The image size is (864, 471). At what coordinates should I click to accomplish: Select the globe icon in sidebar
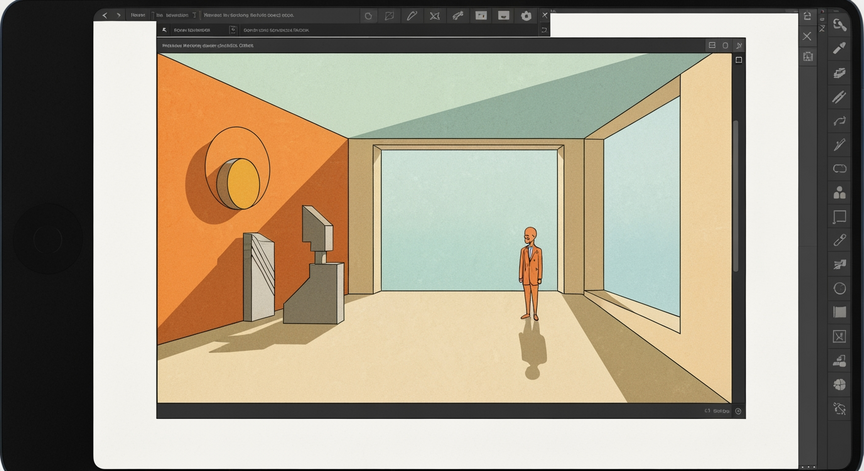point(839,385)
